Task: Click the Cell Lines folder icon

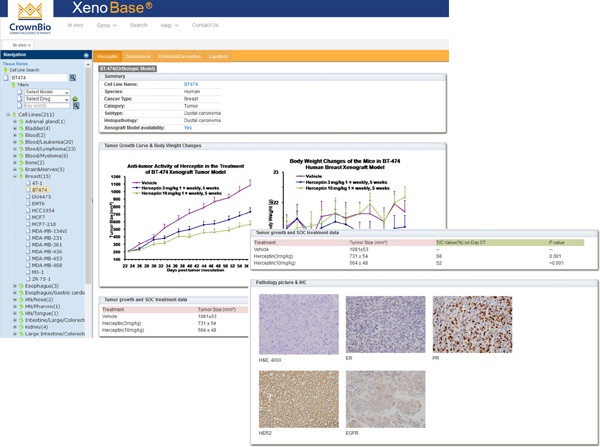Action: [14, 115]
